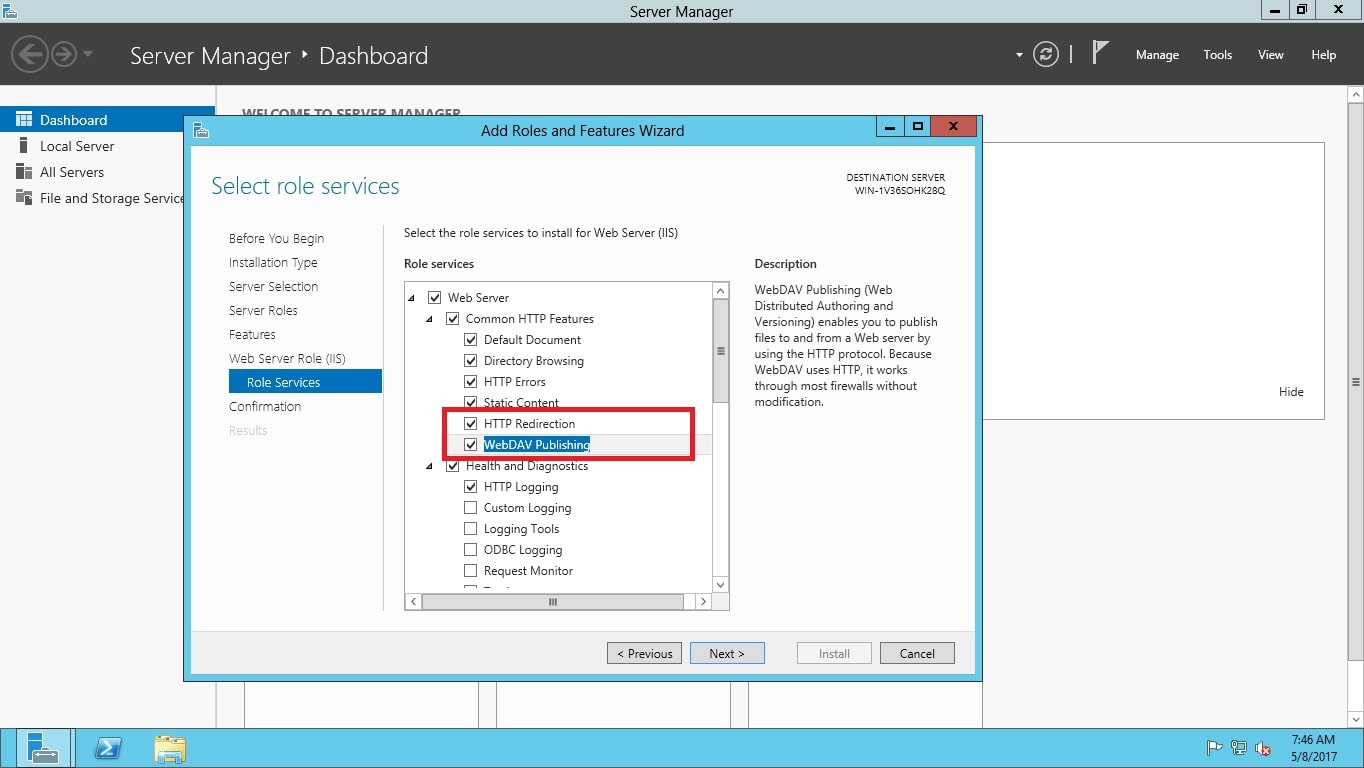Enable Custom Logging
Image resolution: width=1364 pixels, height=768 pixels.
pyautogui.click(x=470, y=508)
